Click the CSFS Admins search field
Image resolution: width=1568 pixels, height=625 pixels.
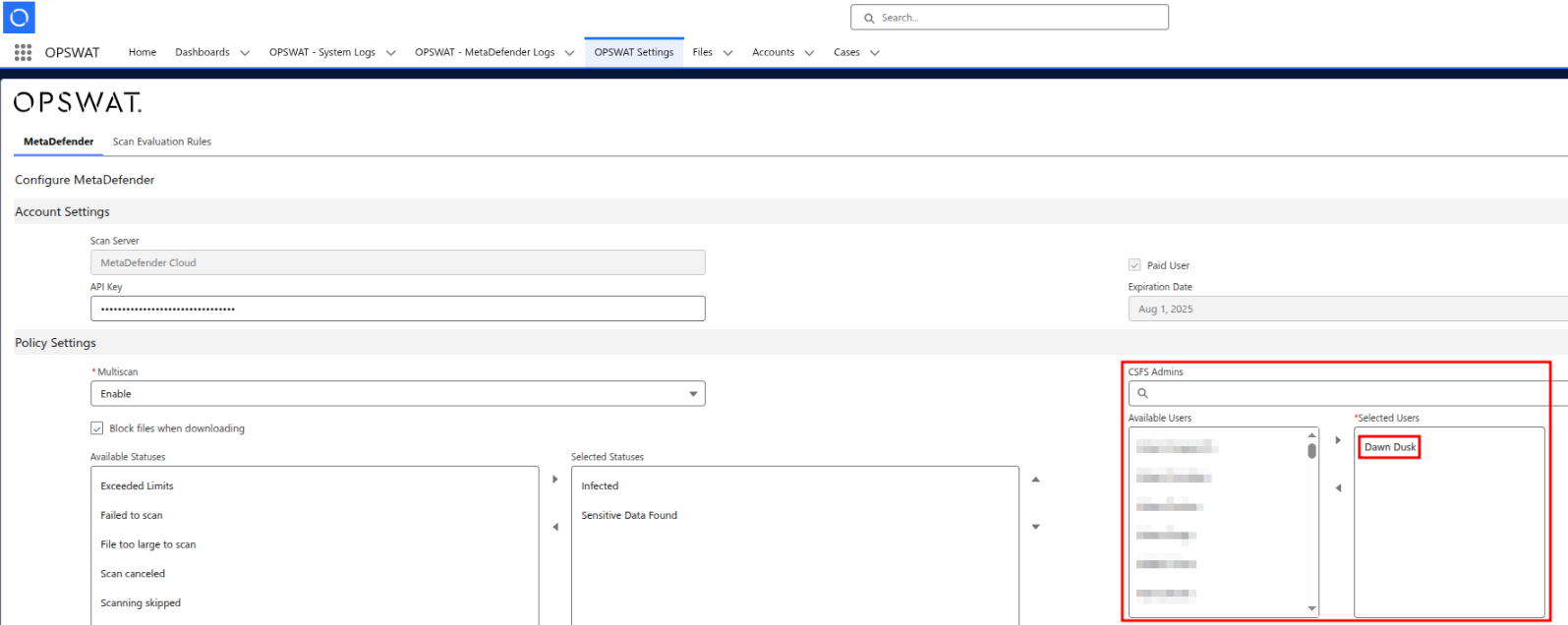[1348, 393]
